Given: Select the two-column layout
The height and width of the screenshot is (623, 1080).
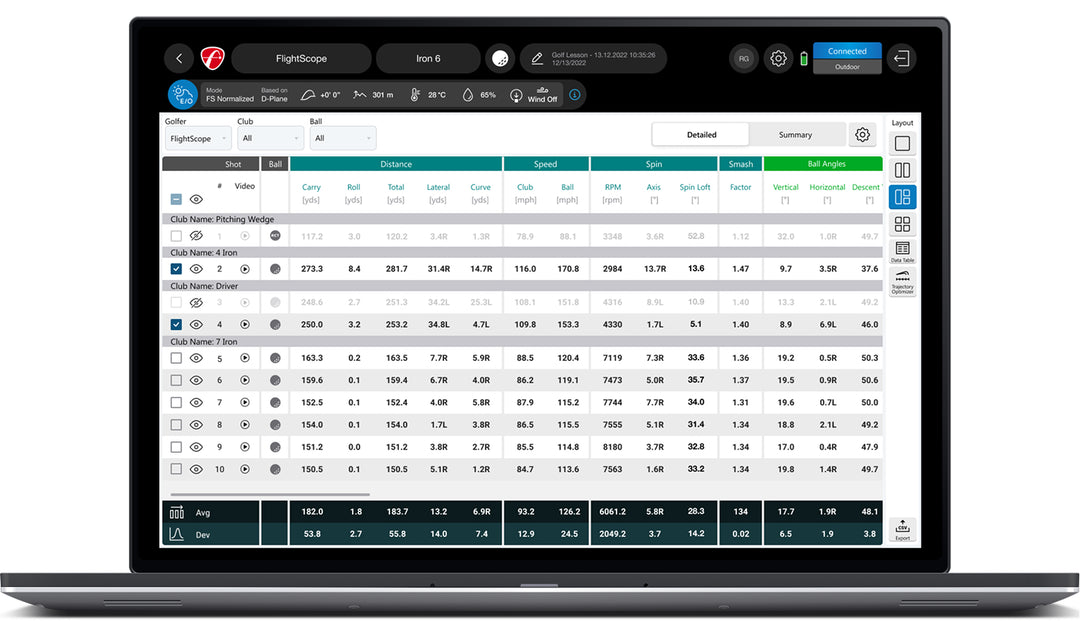Looking at the screenshot, I should point(902,170).
